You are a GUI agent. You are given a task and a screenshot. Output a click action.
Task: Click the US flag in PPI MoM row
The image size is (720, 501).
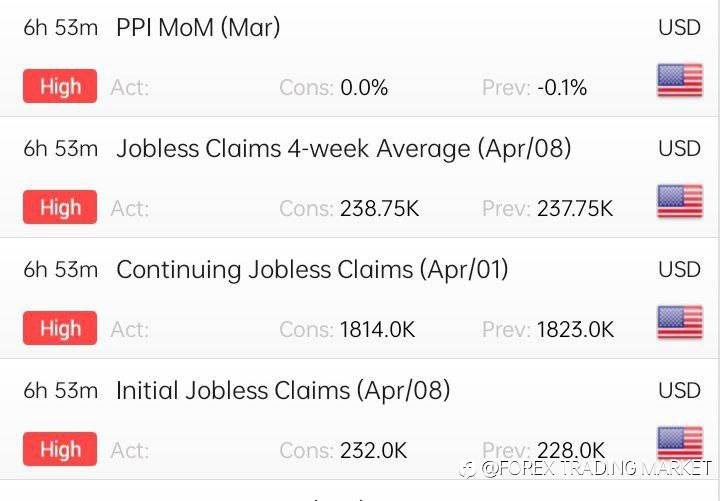point(679,80)
